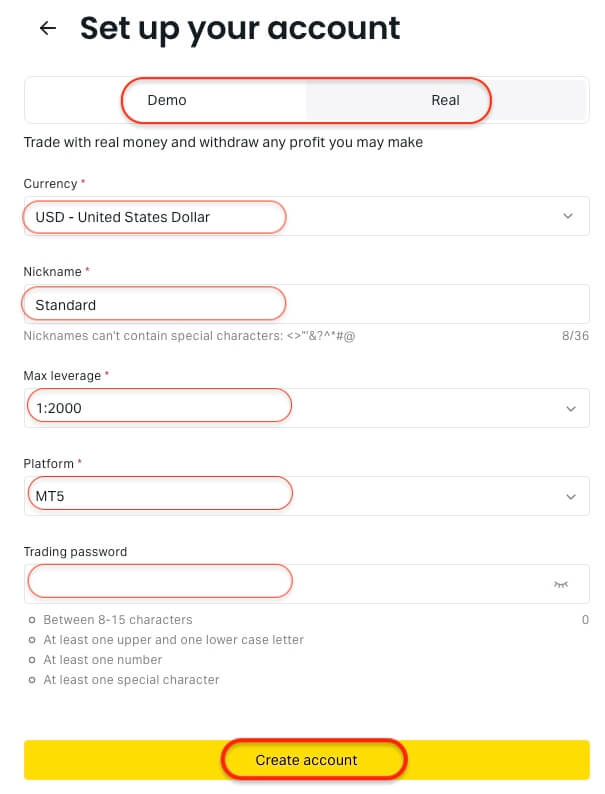This screenshot has width=605, height=794.
Task: Click the chevron arrow in Max leverage field
Action: point(570,408)
